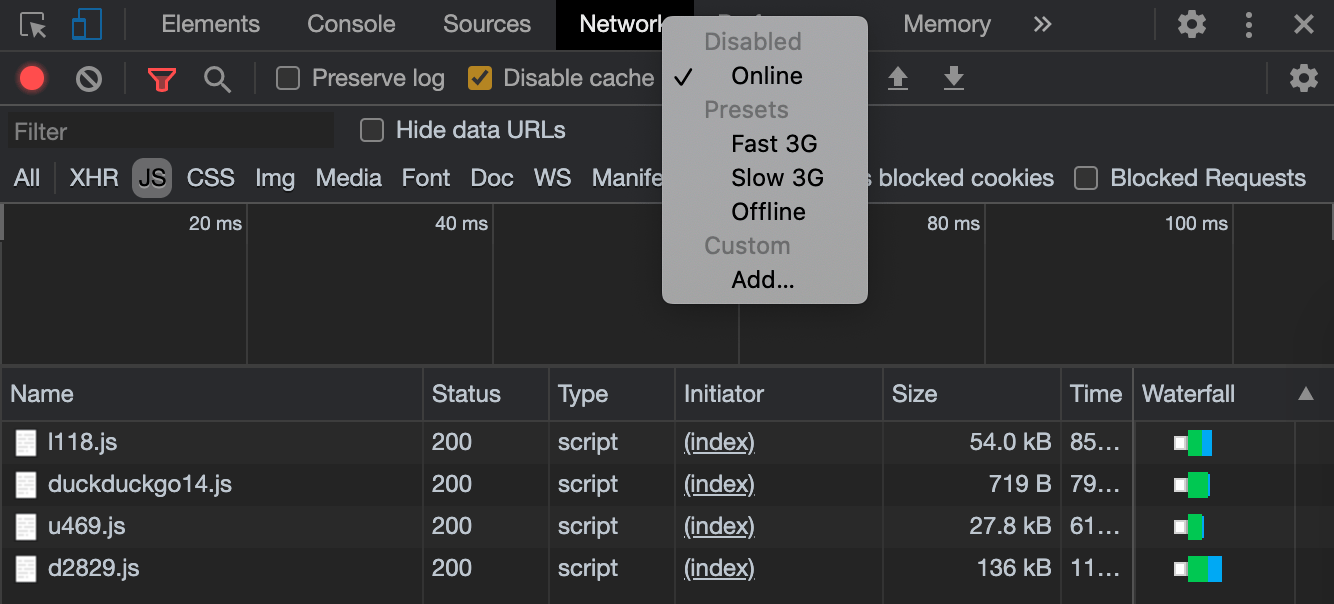Stop recording network log

pyautogui.click(x=32, y=78)
